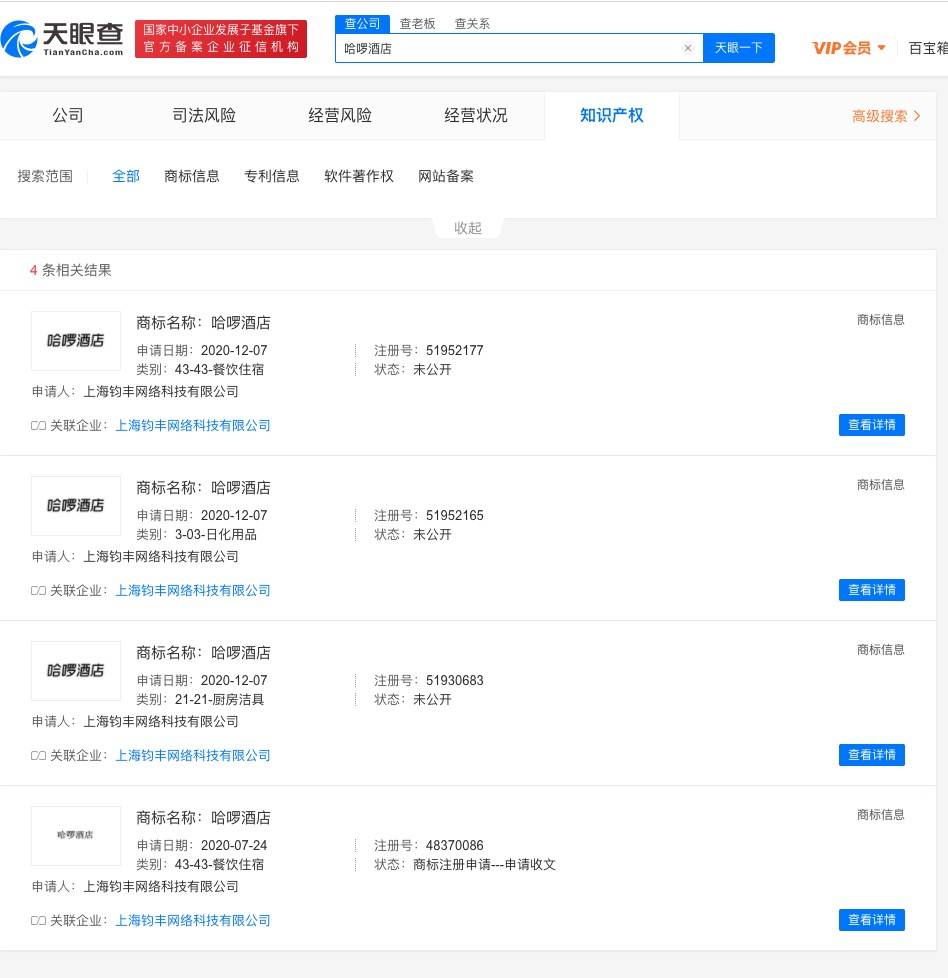
Task: Click 查看详情 for registration 51952165
Action: pos(871,590)
